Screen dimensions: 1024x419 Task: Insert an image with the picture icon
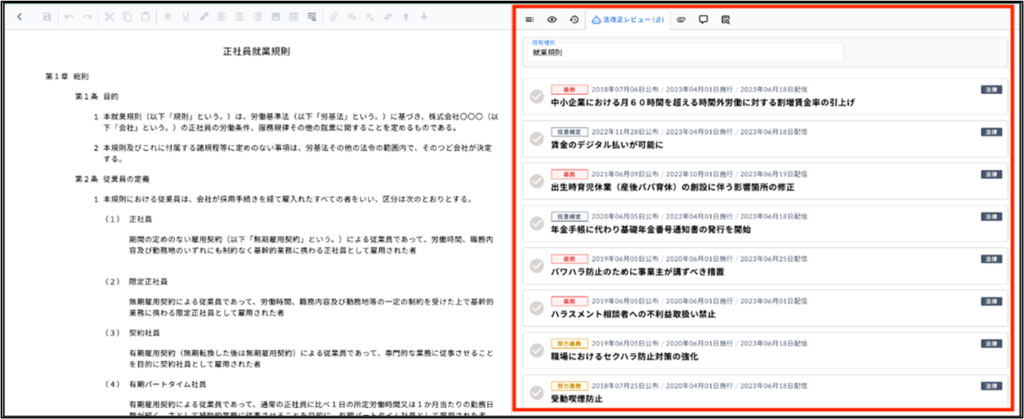[x=276, y=17]
